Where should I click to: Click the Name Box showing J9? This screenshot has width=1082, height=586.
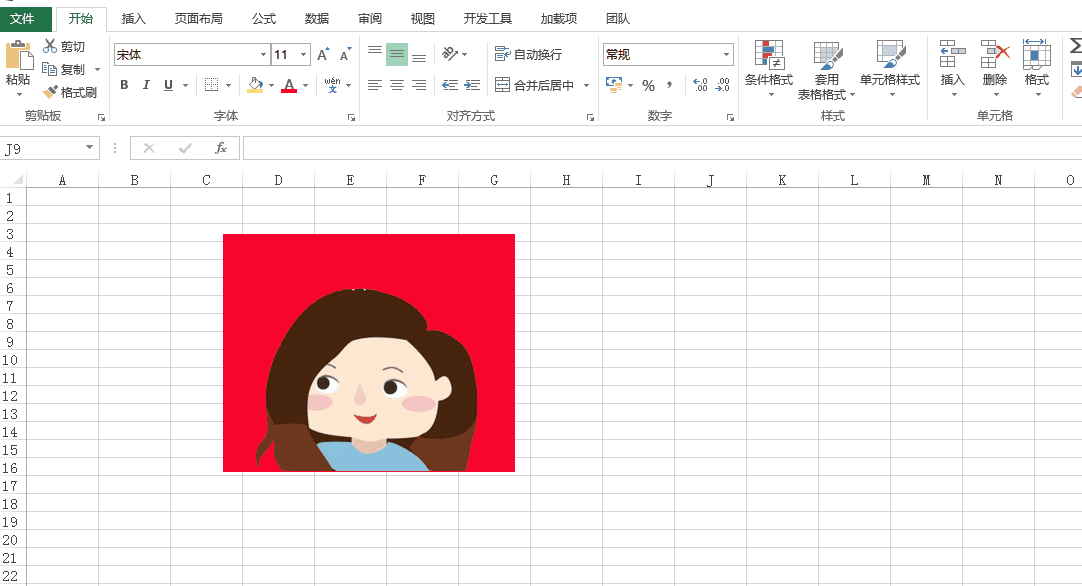(x=41, y=148)
